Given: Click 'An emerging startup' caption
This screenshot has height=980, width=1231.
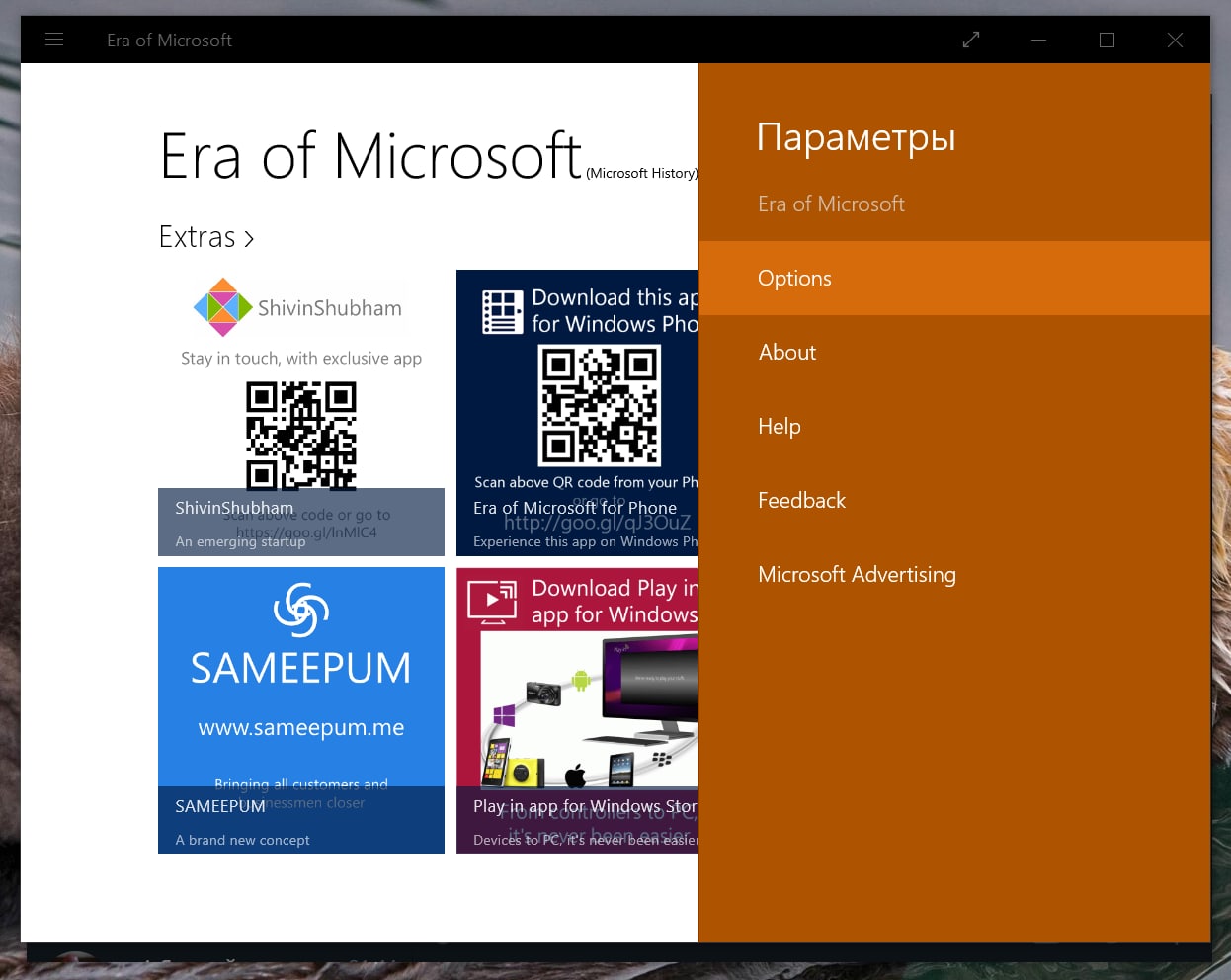Looking at the screenshot, I should [x=240, y=541].
